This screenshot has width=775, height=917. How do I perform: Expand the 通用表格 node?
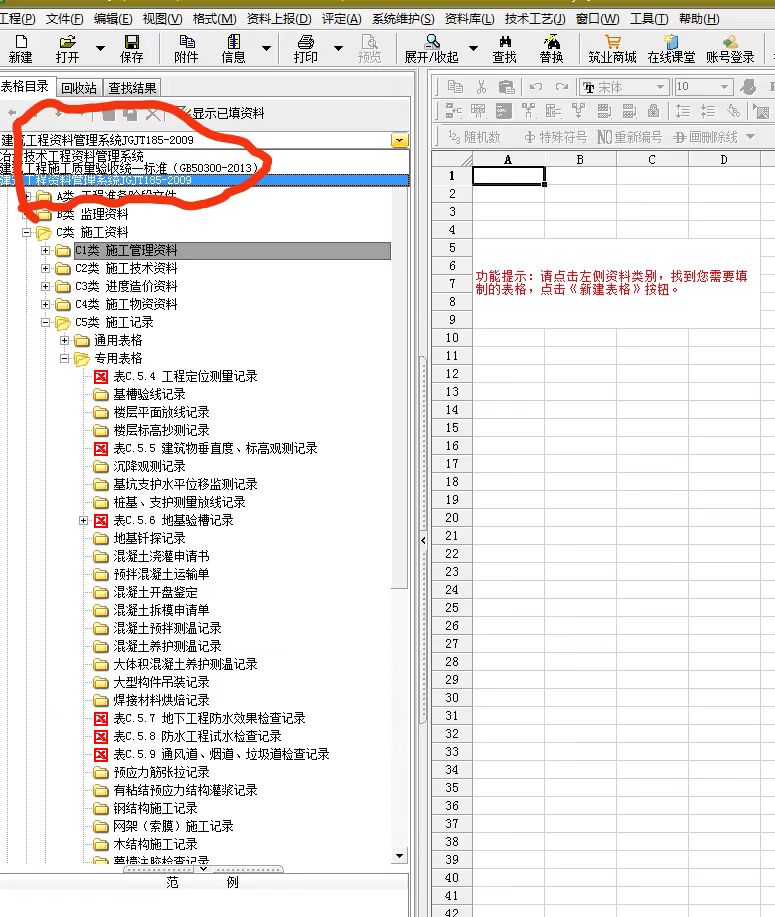(x=64, y=340)
